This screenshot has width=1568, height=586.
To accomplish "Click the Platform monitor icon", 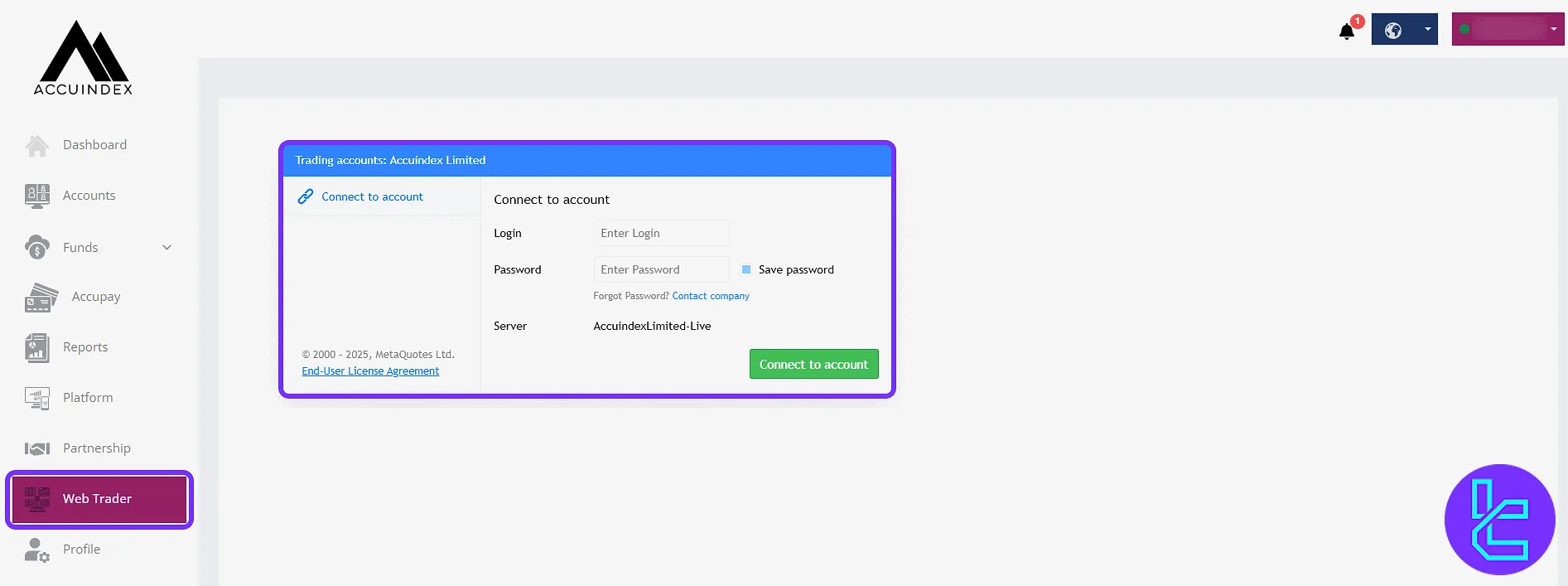I will click(x=37, y=399).
